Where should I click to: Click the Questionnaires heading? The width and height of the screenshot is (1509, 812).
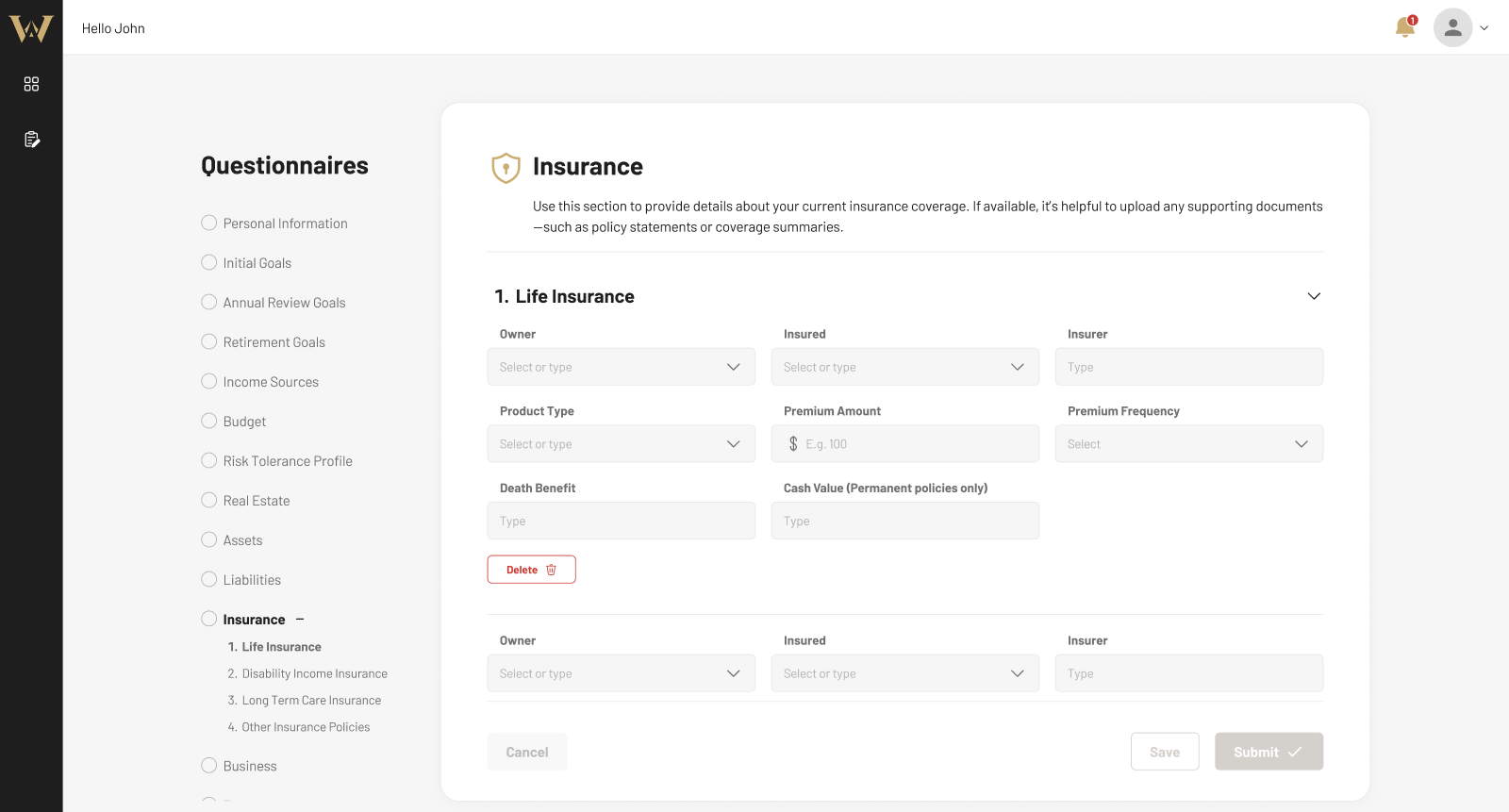point(285,166)
